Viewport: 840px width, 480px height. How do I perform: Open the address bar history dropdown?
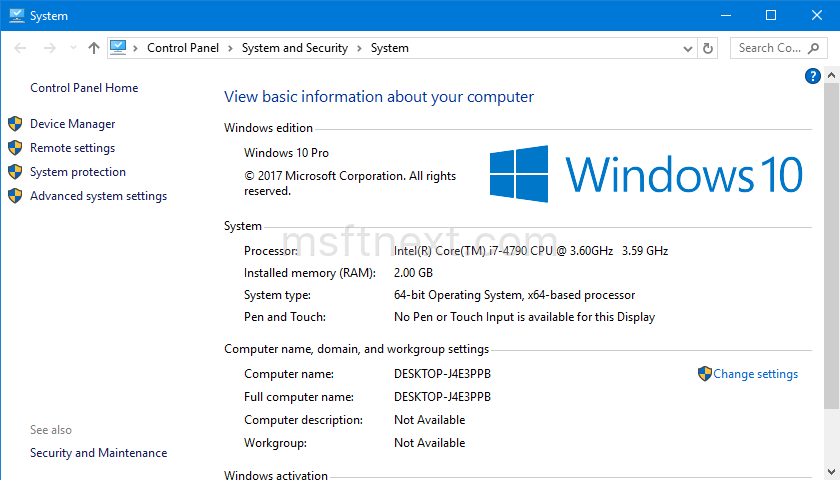pyautogui.click(x=688, y=49)
